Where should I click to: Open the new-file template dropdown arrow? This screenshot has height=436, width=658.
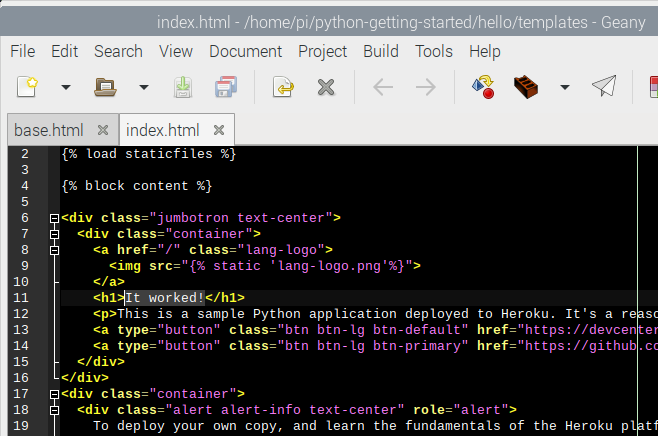coord(66,88)
